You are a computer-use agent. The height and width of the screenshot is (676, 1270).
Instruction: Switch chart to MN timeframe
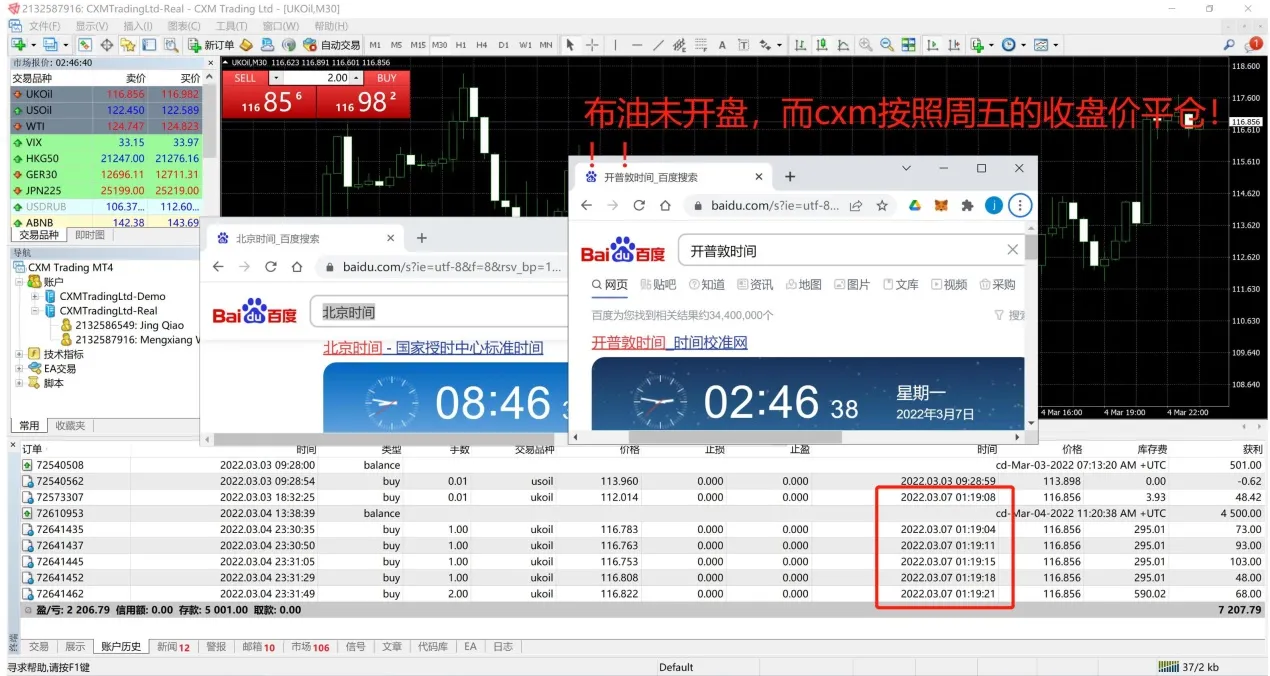click(546, 45)
